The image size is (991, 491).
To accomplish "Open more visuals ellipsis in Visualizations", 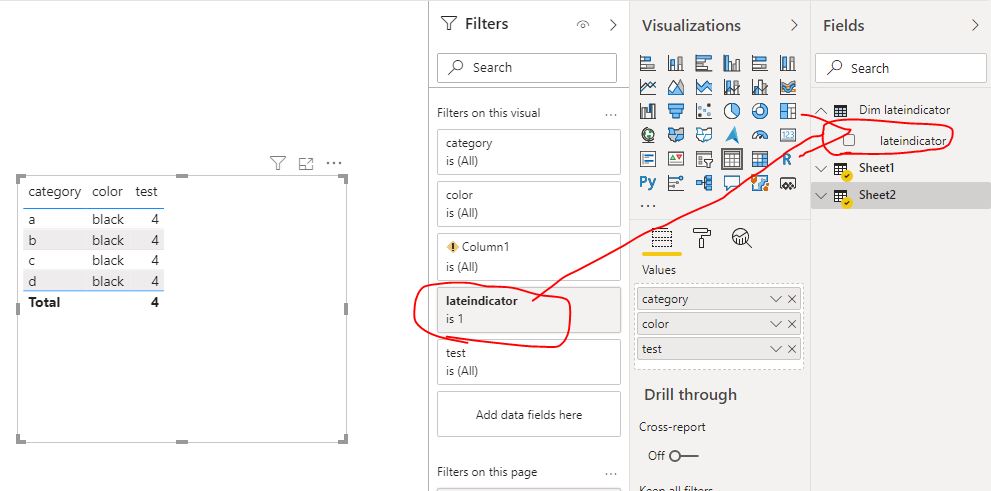I will point(648,206).
